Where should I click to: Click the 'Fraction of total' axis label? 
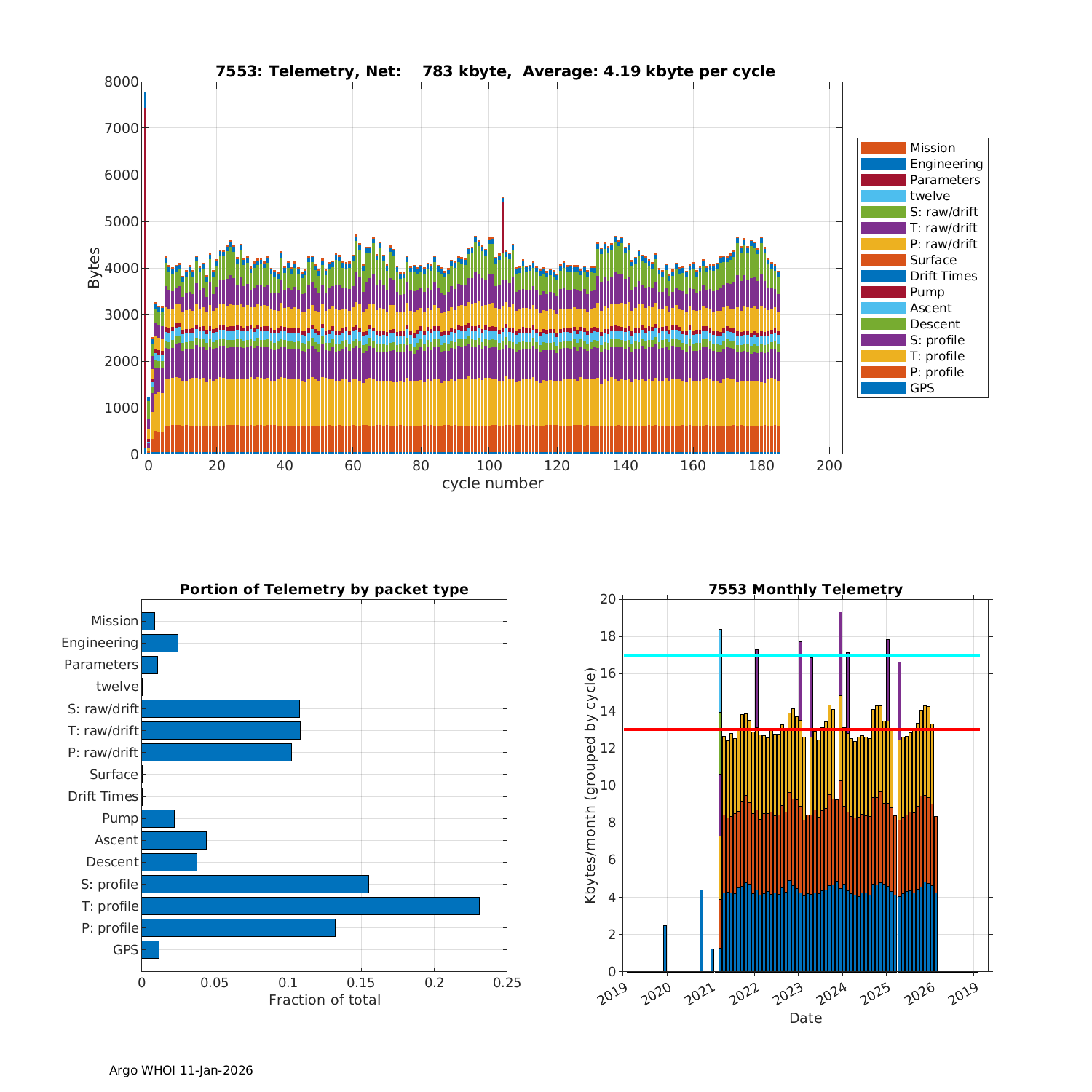coord(324,1000)
